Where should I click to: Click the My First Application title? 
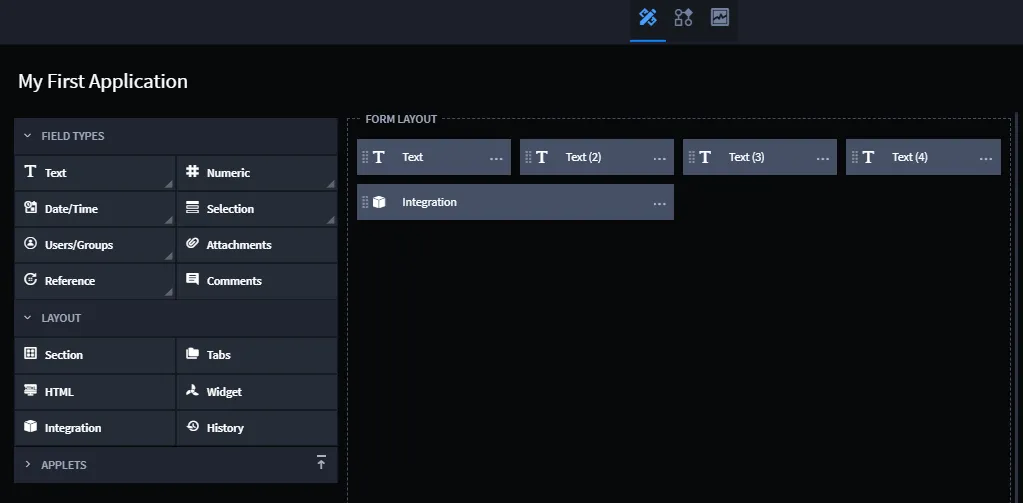(103, 81)
